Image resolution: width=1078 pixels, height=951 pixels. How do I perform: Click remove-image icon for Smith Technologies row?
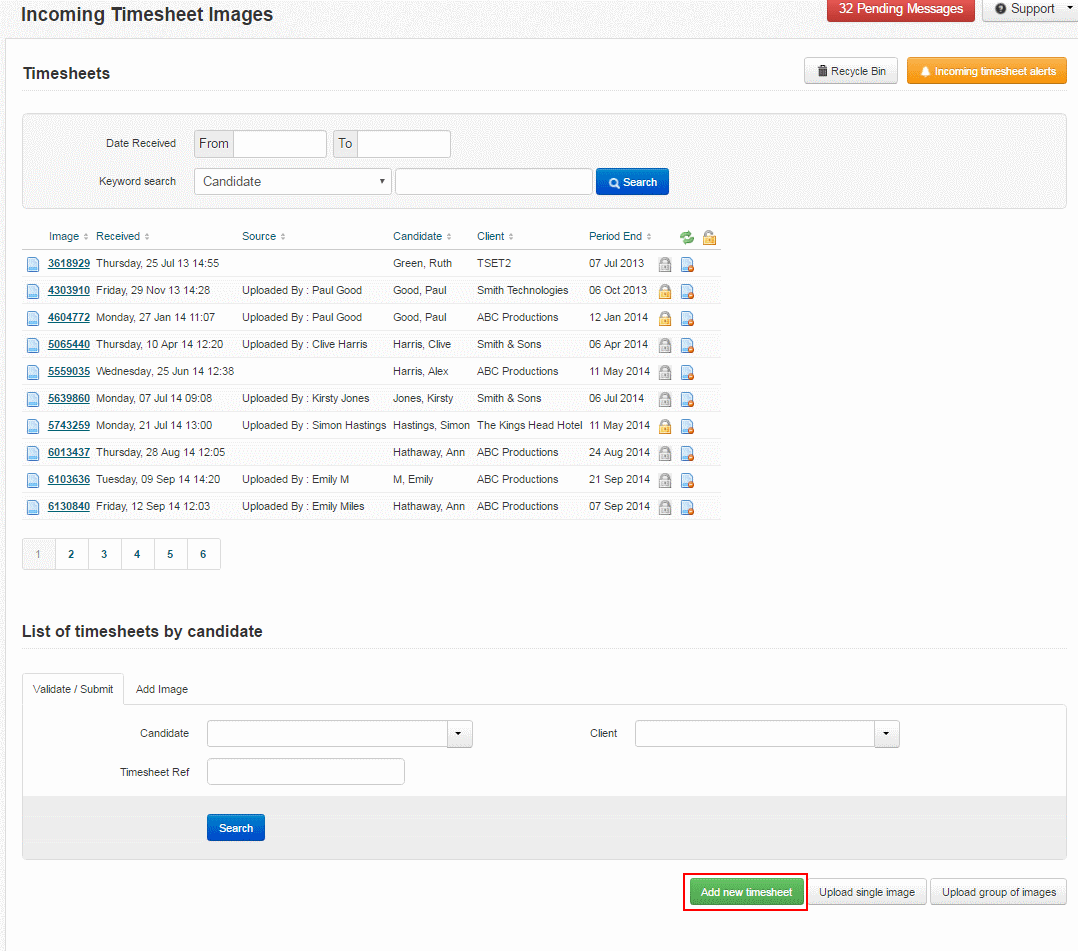tap(687, 291)
